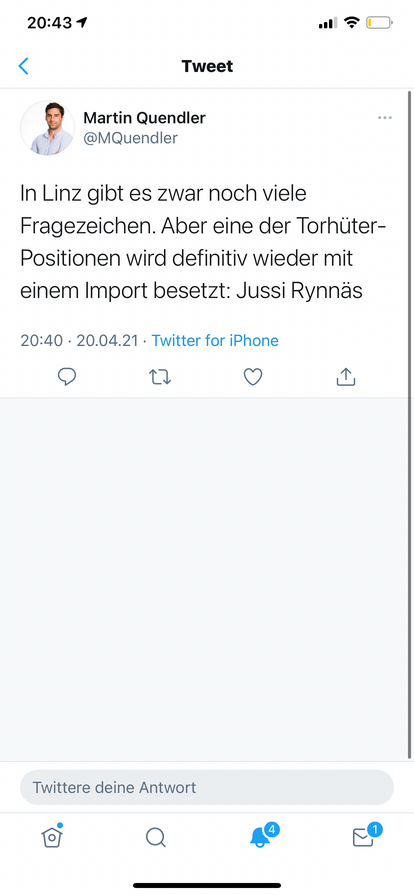
Task: Open the Search tab magnifier icon
Action: point(156,838)
